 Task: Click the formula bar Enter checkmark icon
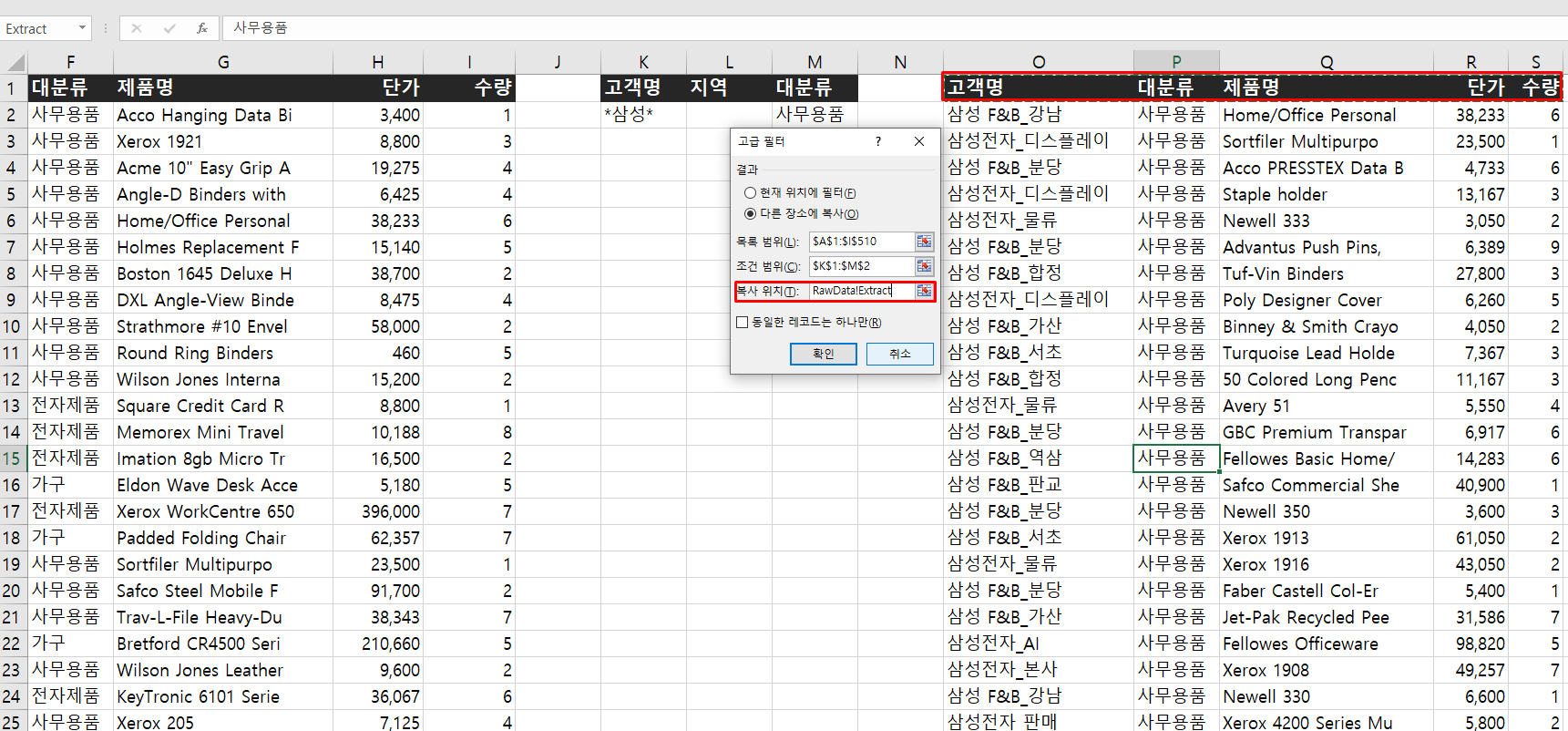169,28
